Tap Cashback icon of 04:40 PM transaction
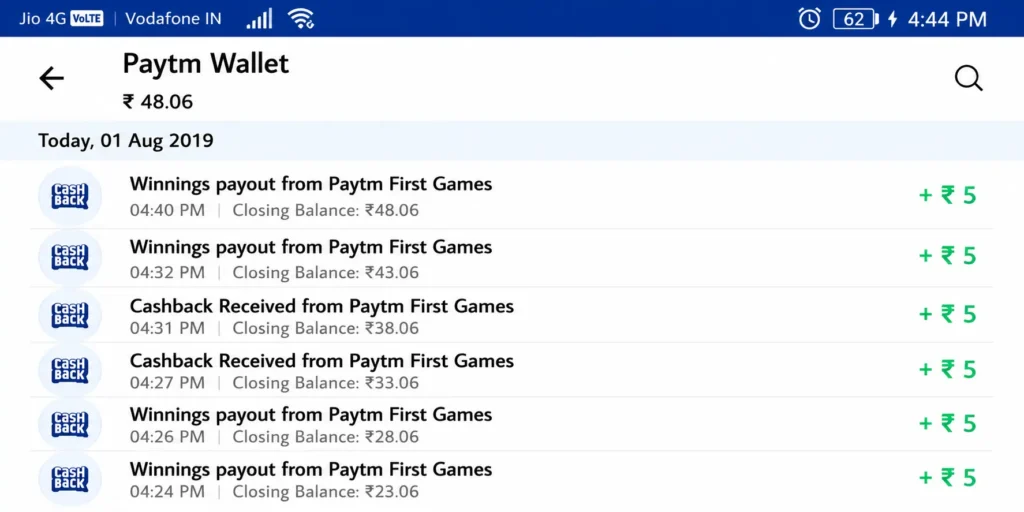 70,196
